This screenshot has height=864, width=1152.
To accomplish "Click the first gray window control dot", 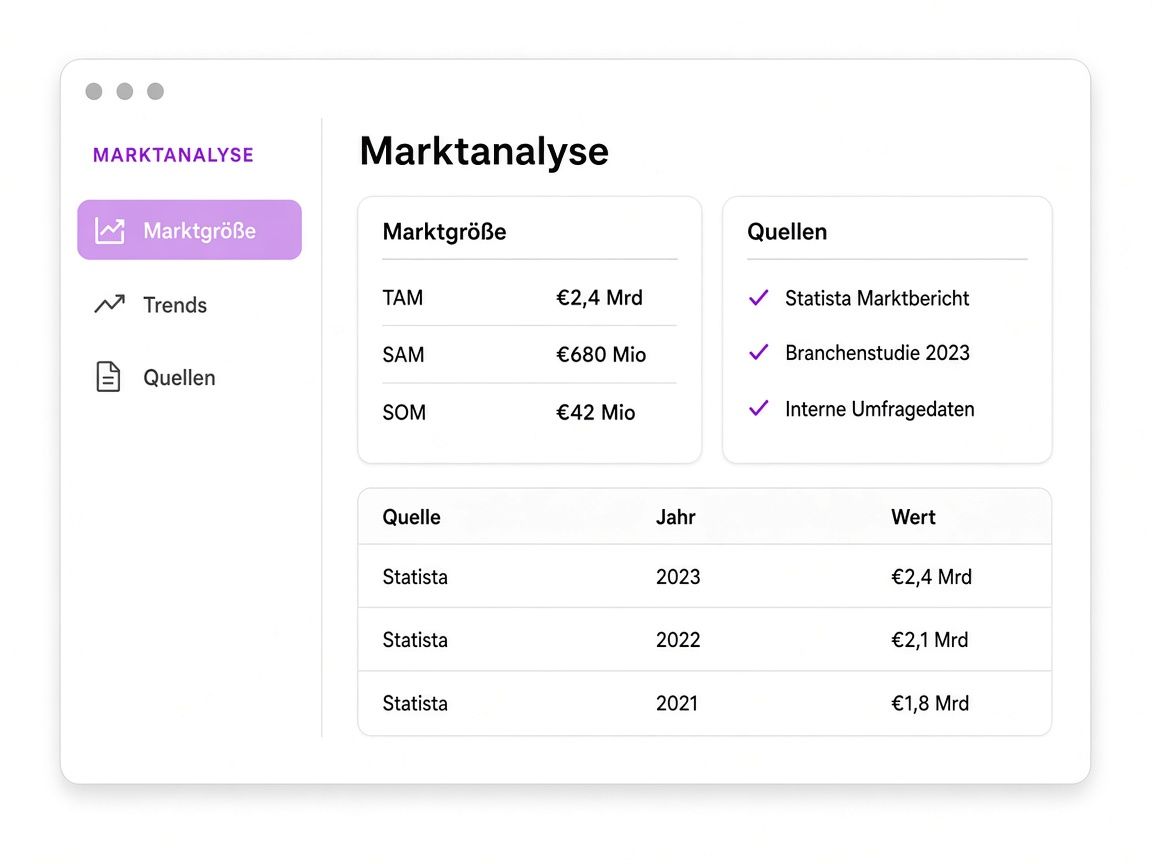I will 94,91.
